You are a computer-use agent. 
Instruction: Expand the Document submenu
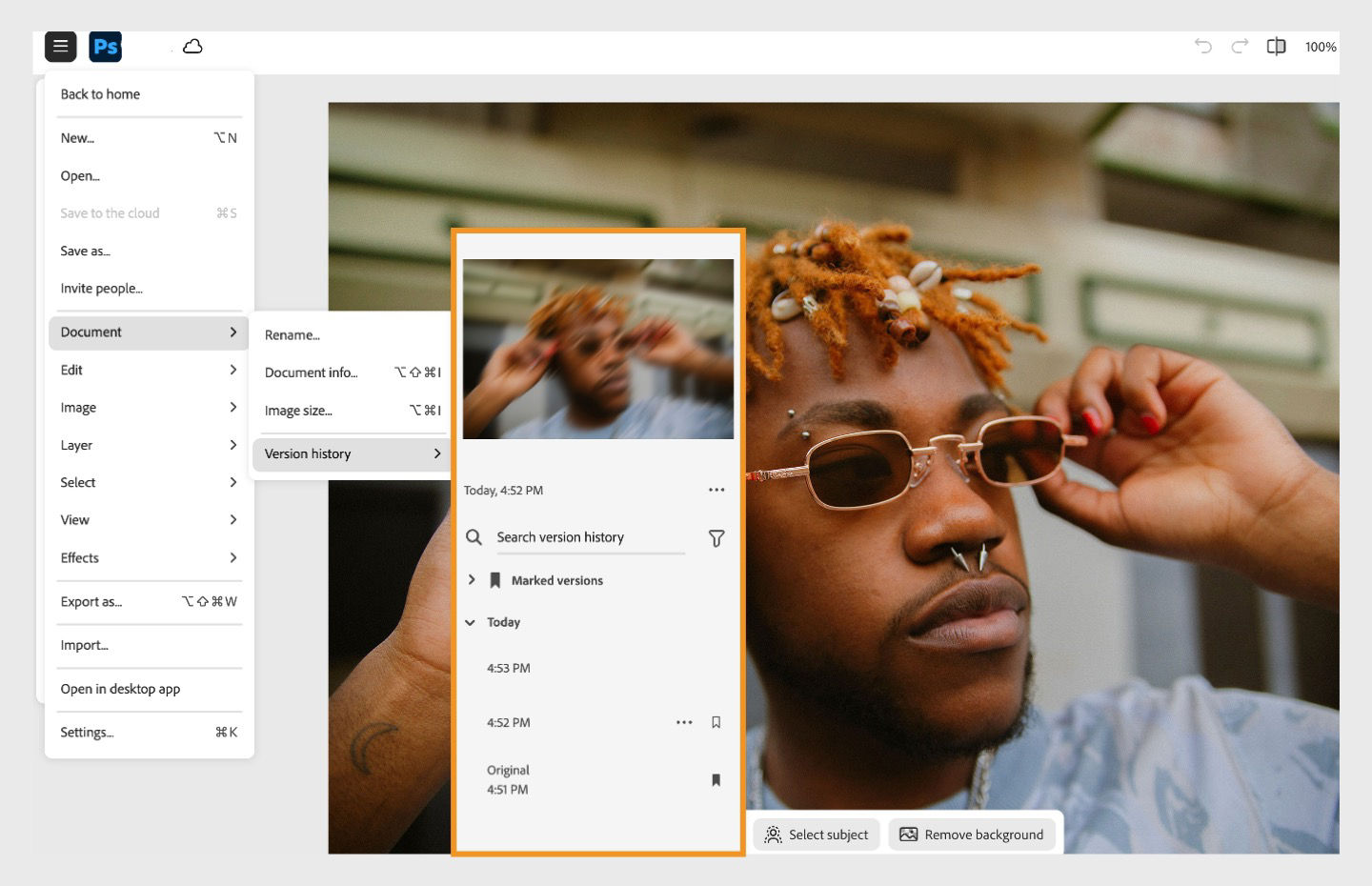click(150, 332)
